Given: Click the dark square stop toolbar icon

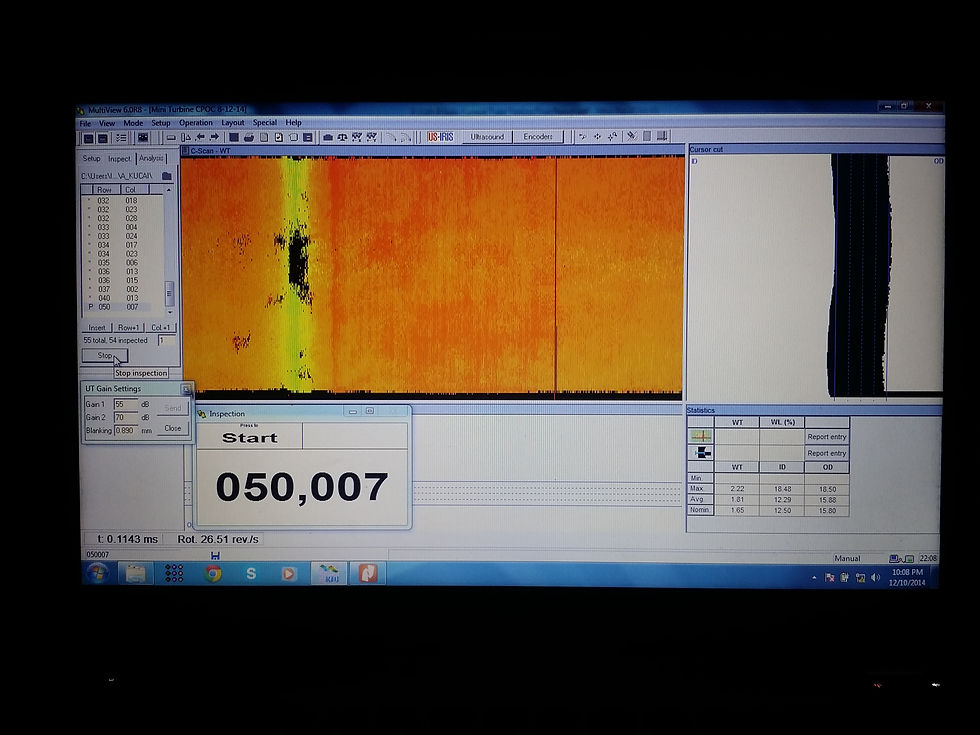Looking at the screenshot, I should 234,138.
